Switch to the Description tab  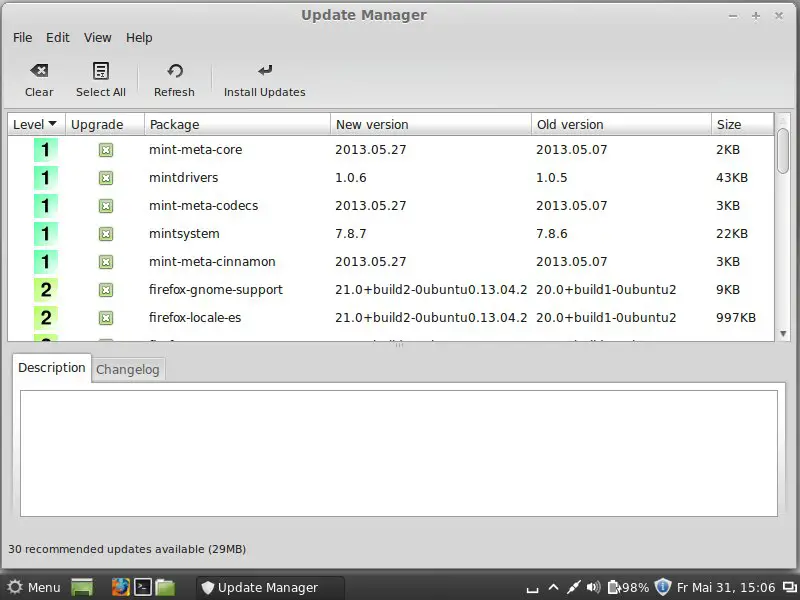[x=52, y=368]
